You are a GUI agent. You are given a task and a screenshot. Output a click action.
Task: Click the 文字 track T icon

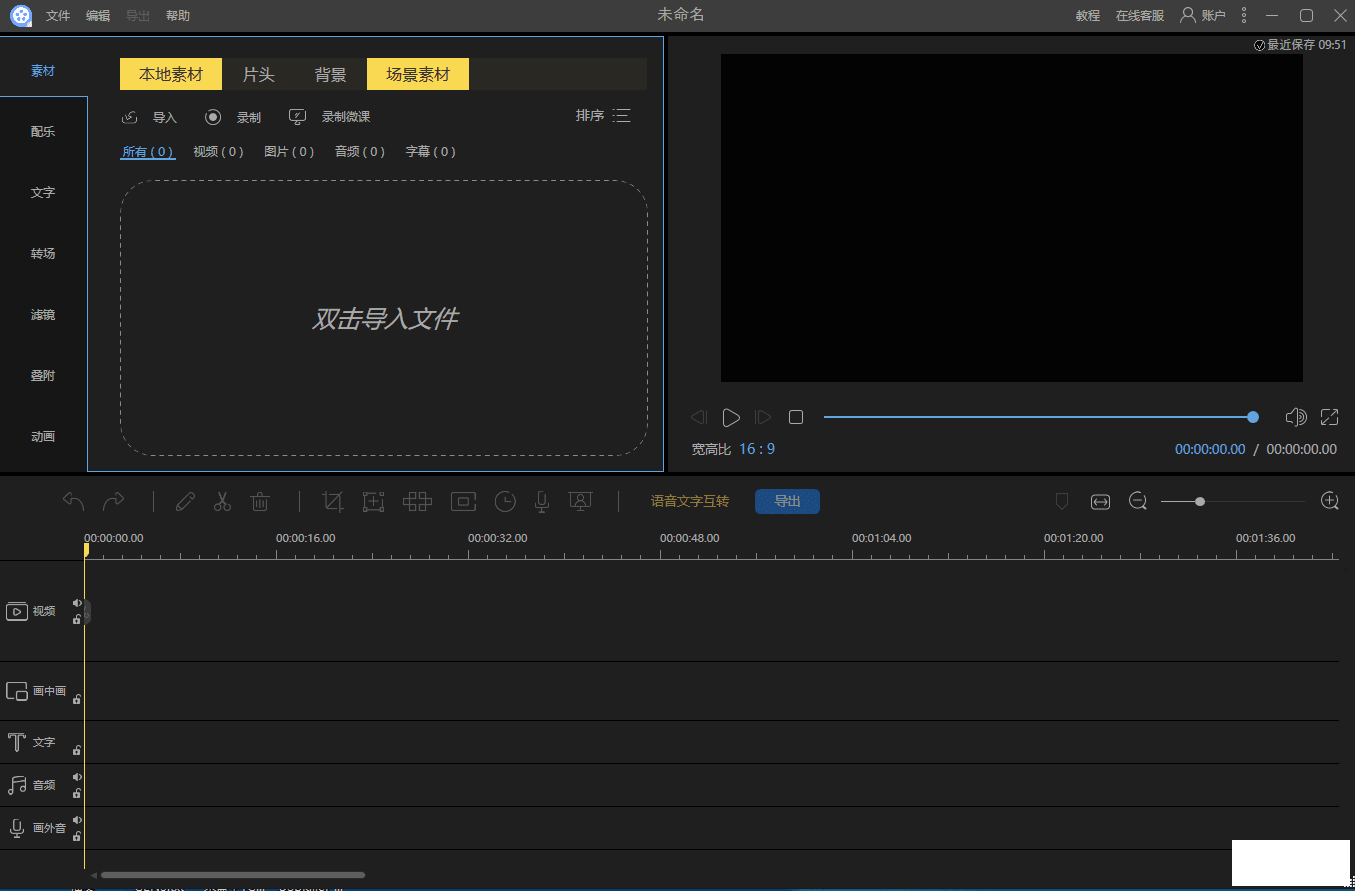coord(17,743)
